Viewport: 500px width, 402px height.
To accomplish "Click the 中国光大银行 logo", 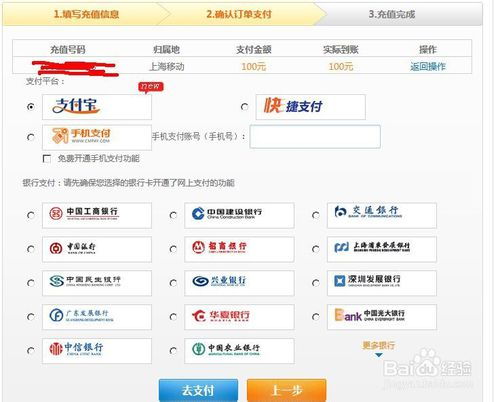I will point(382,317).
